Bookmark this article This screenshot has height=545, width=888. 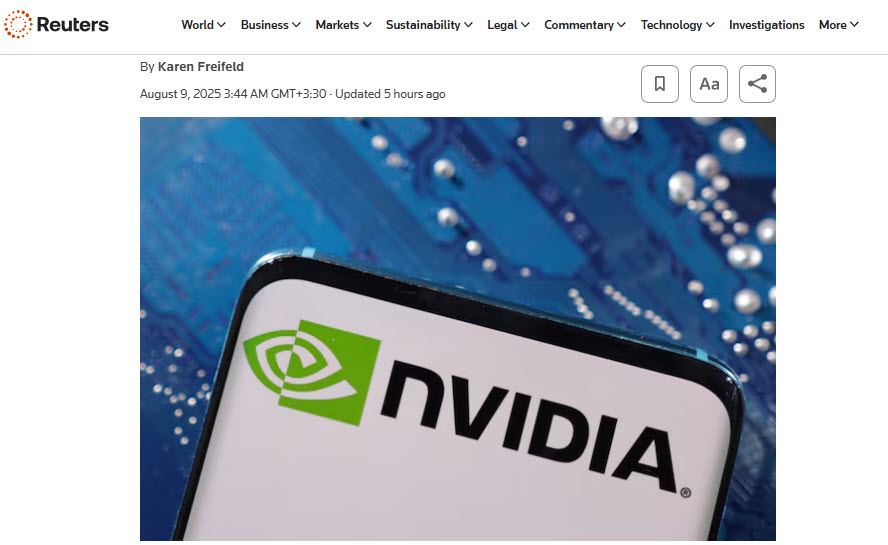coord(660,84)
